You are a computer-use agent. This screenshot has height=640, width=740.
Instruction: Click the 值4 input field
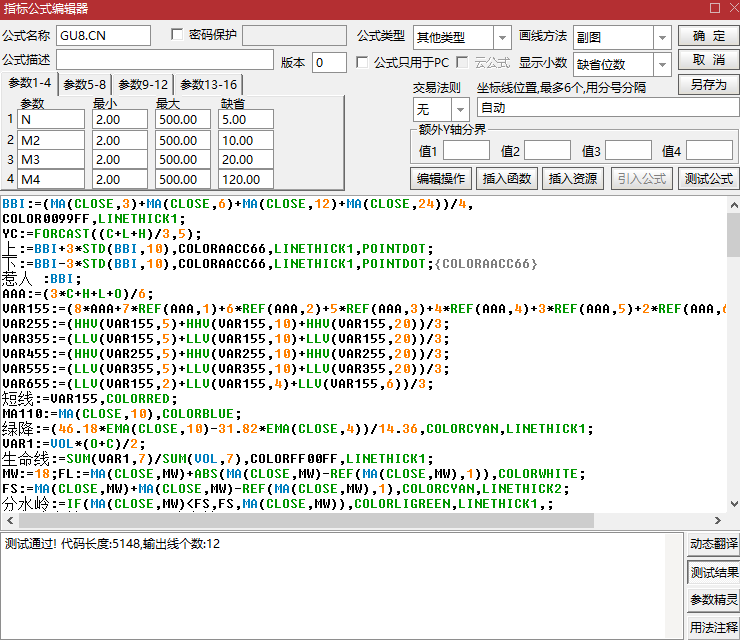tap(709, 151)
